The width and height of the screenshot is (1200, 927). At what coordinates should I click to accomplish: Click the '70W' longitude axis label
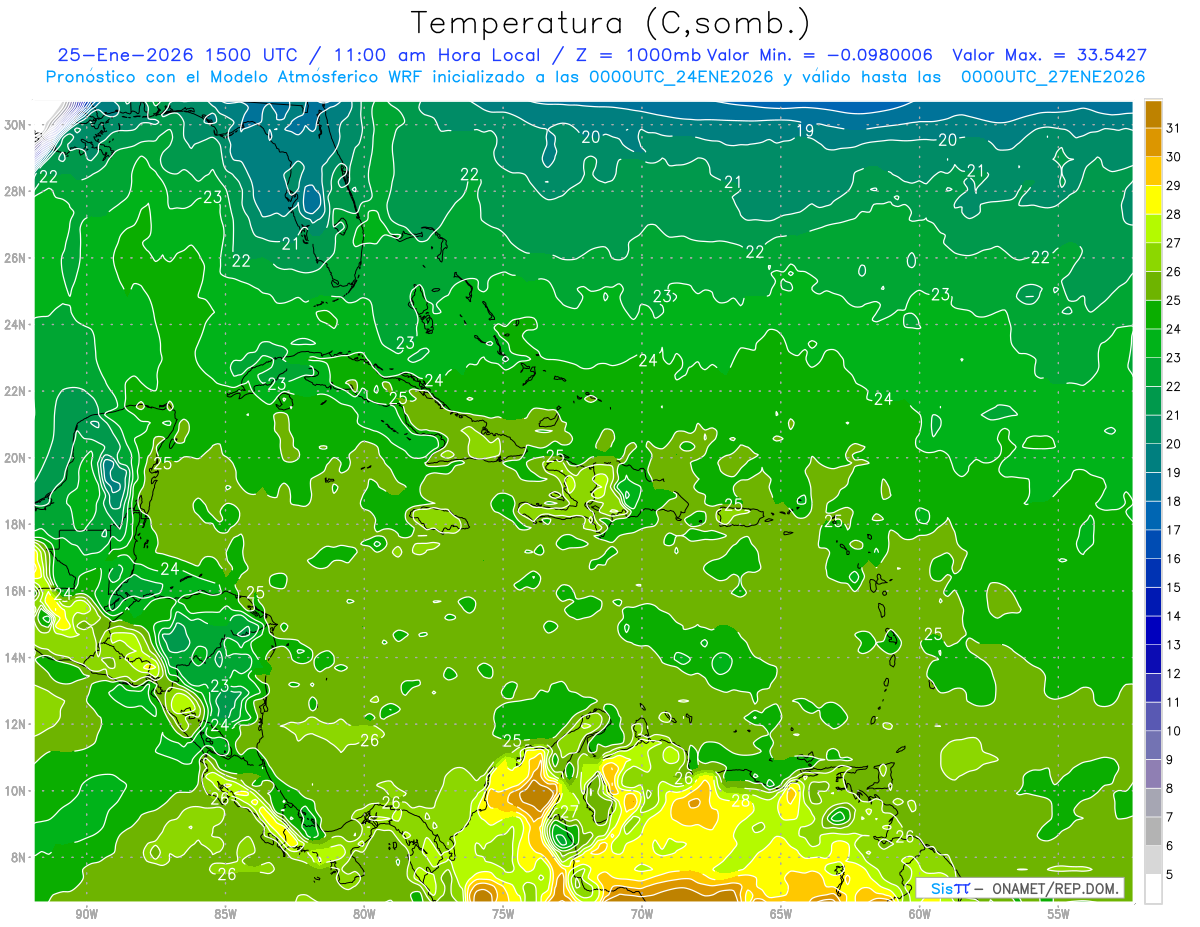(x=642, y=914)
